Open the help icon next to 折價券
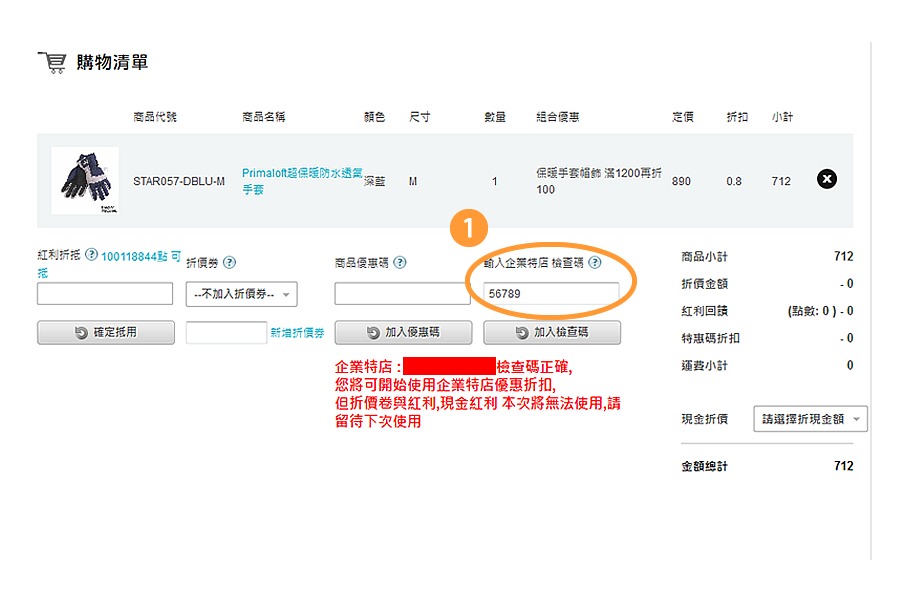900x600 pixels. (x=229, y=262)
